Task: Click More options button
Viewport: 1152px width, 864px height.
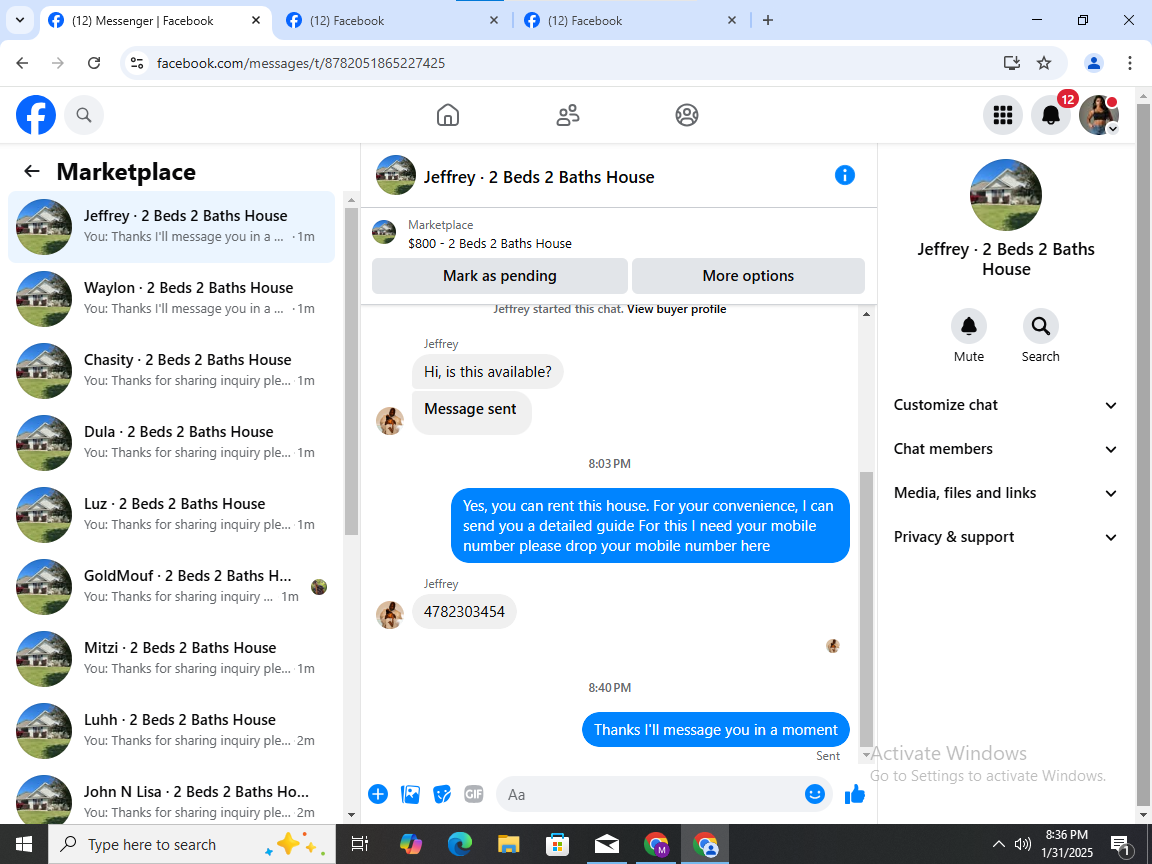Action: pos(748,276)
